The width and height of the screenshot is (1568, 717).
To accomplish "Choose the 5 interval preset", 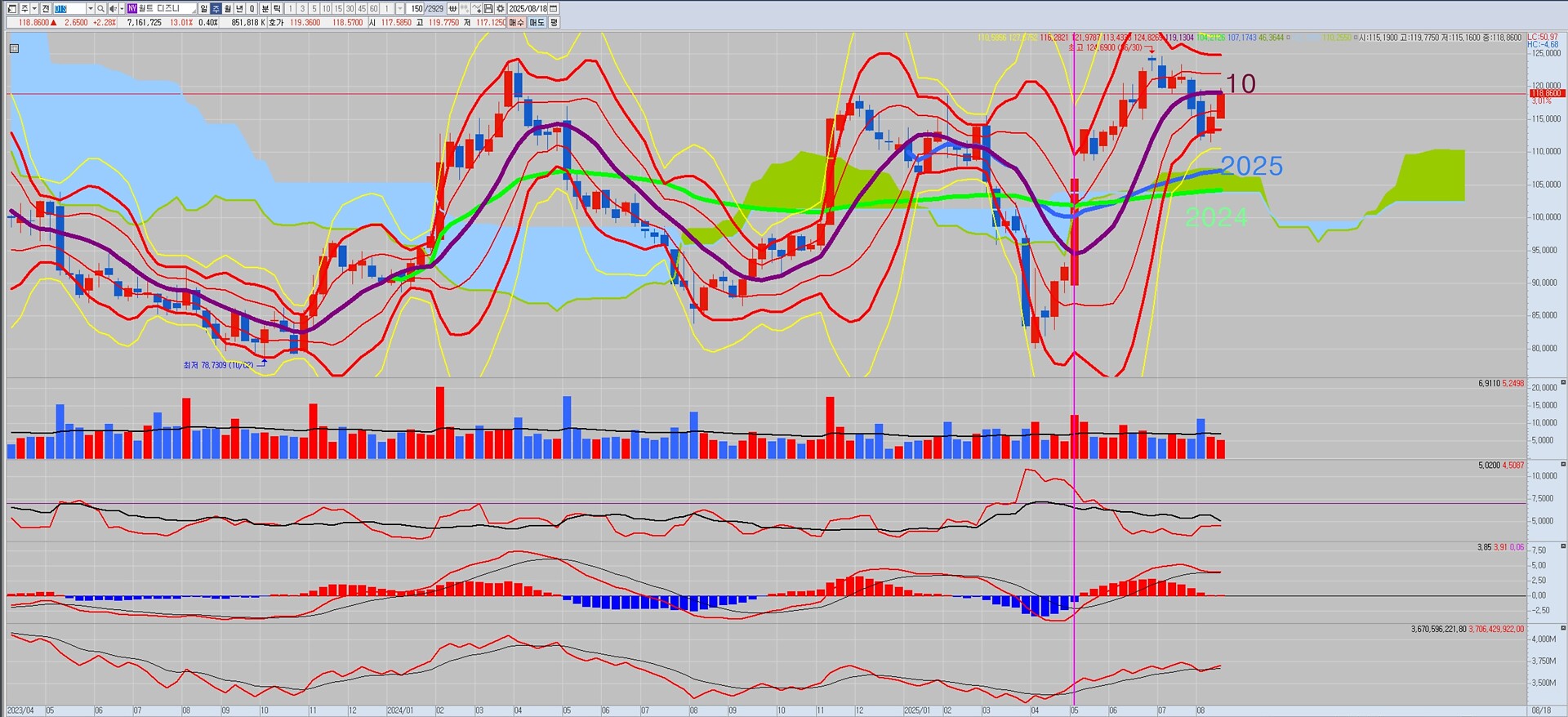I will [314, 8].
